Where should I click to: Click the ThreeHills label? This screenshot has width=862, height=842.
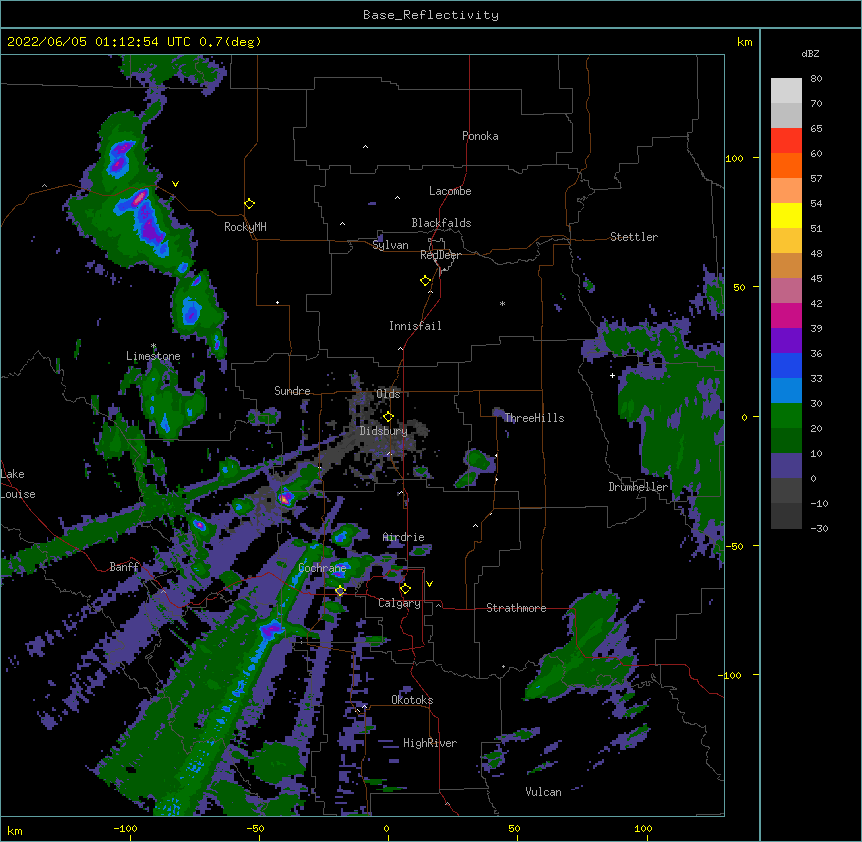[x=534, y=418]
